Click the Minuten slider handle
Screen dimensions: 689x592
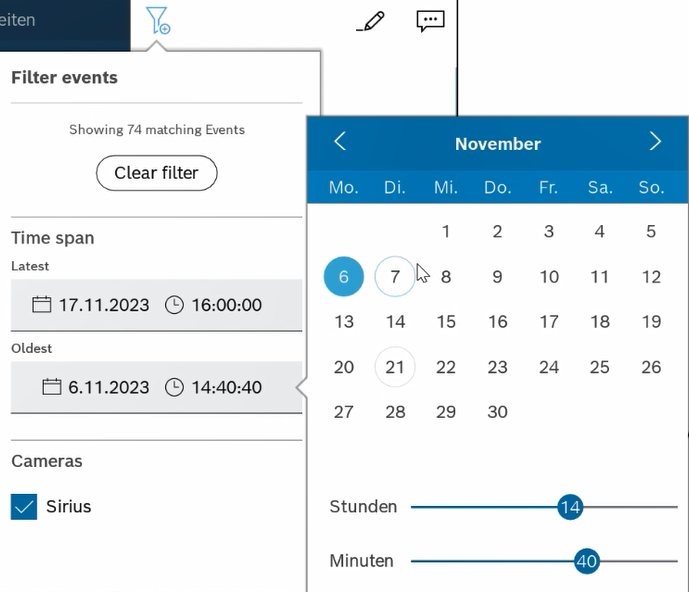586,562
